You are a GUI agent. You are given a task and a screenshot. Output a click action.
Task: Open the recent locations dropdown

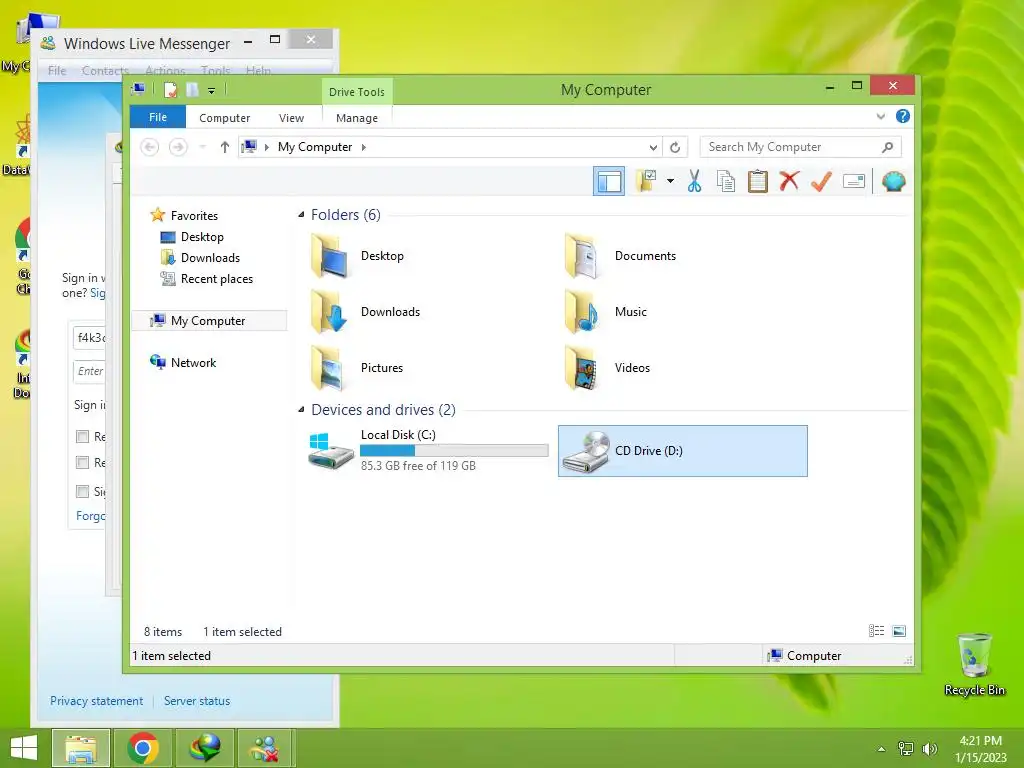point(202,147)
